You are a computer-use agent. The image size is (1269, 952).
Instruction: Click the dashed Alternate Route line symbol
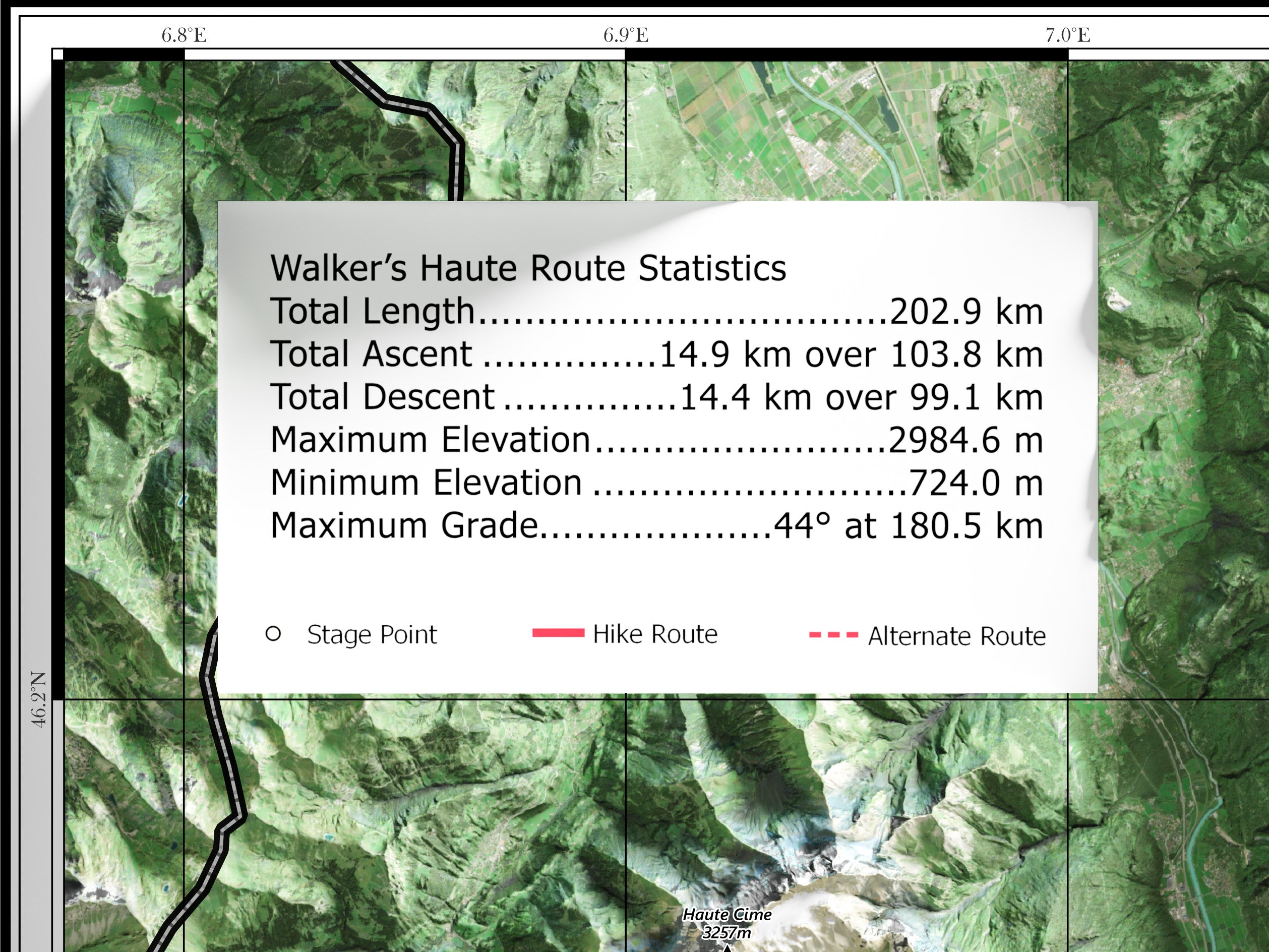[833, 635]
